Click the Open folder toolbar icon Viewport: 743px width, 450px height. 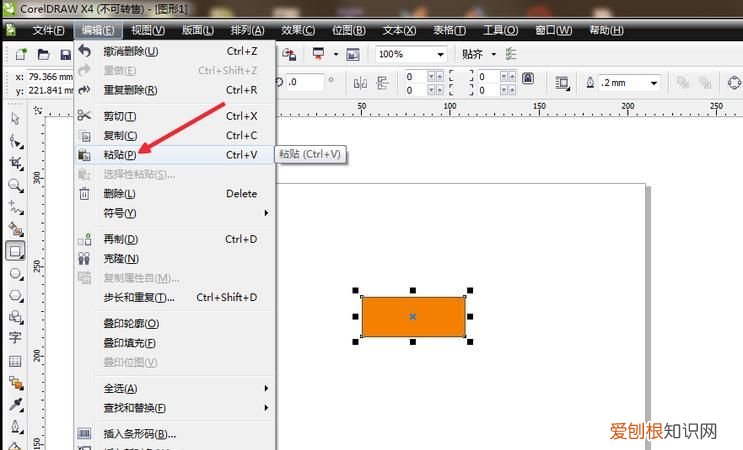click(44, 54)
